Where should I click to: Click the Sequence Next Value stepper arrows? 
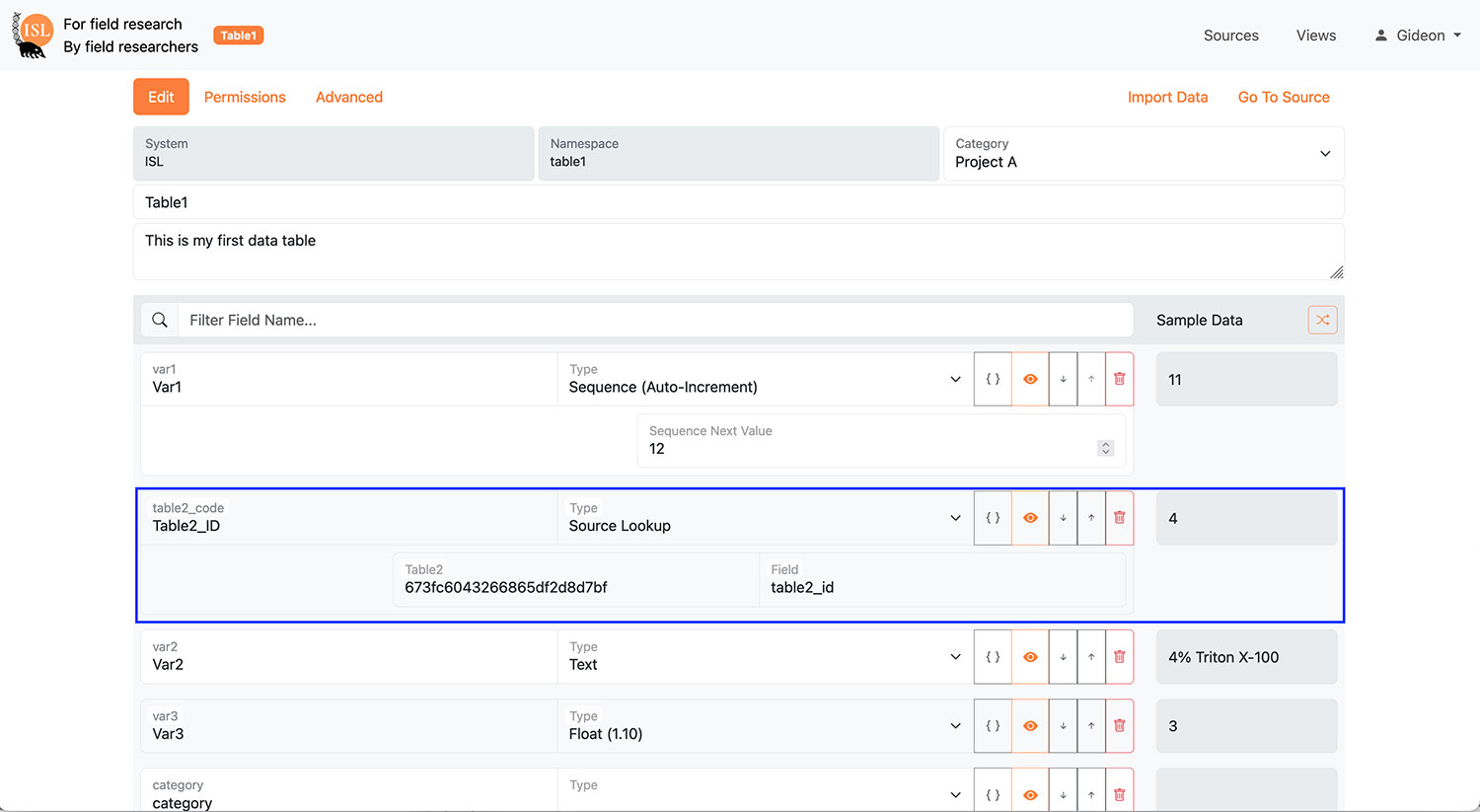(1105, 448)
